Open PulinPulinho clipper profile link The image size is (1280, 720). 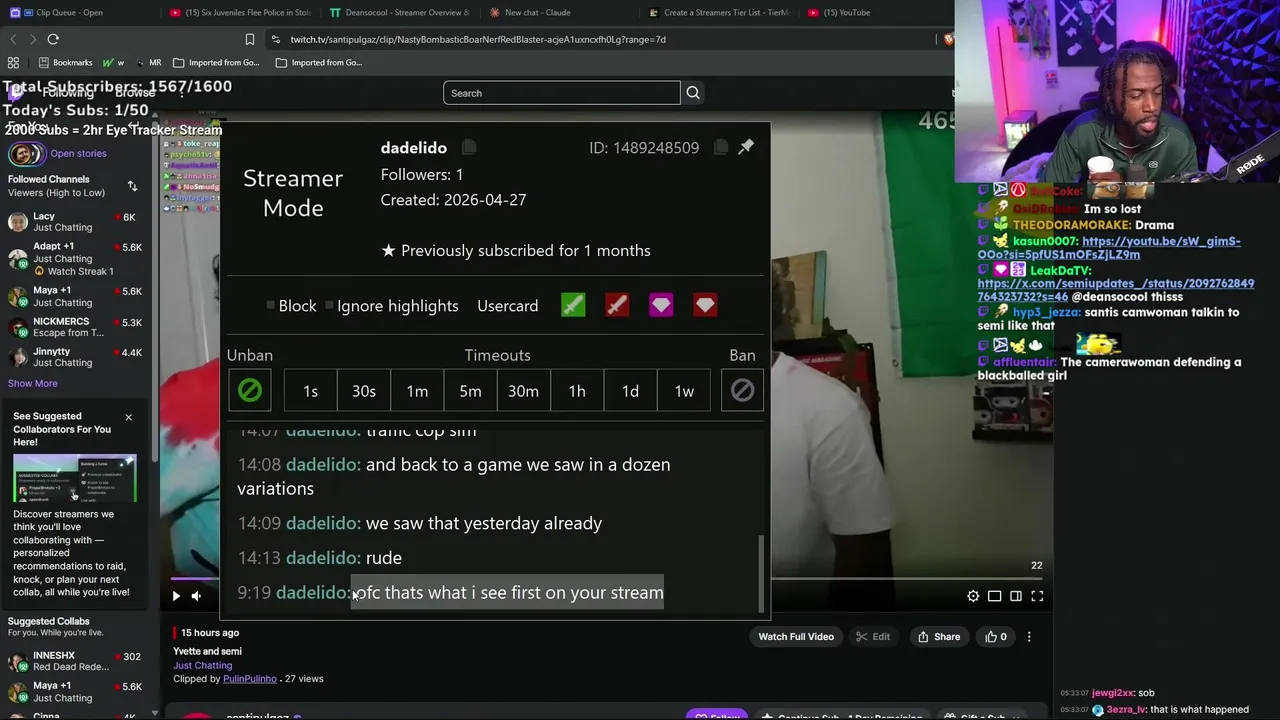(x=250, y=679)
